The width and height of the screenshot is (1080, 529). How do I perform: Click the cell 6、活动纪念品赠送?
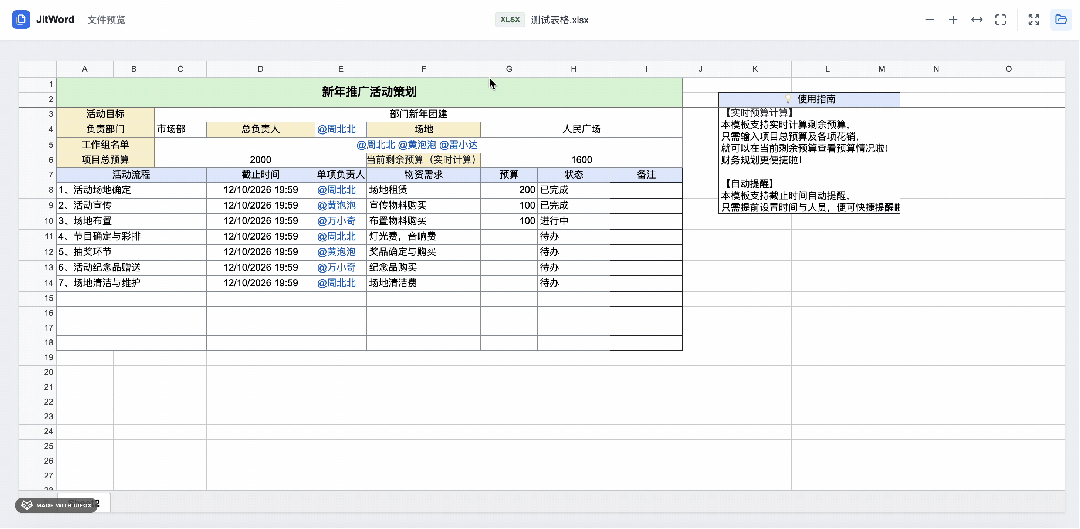[132, 267]
